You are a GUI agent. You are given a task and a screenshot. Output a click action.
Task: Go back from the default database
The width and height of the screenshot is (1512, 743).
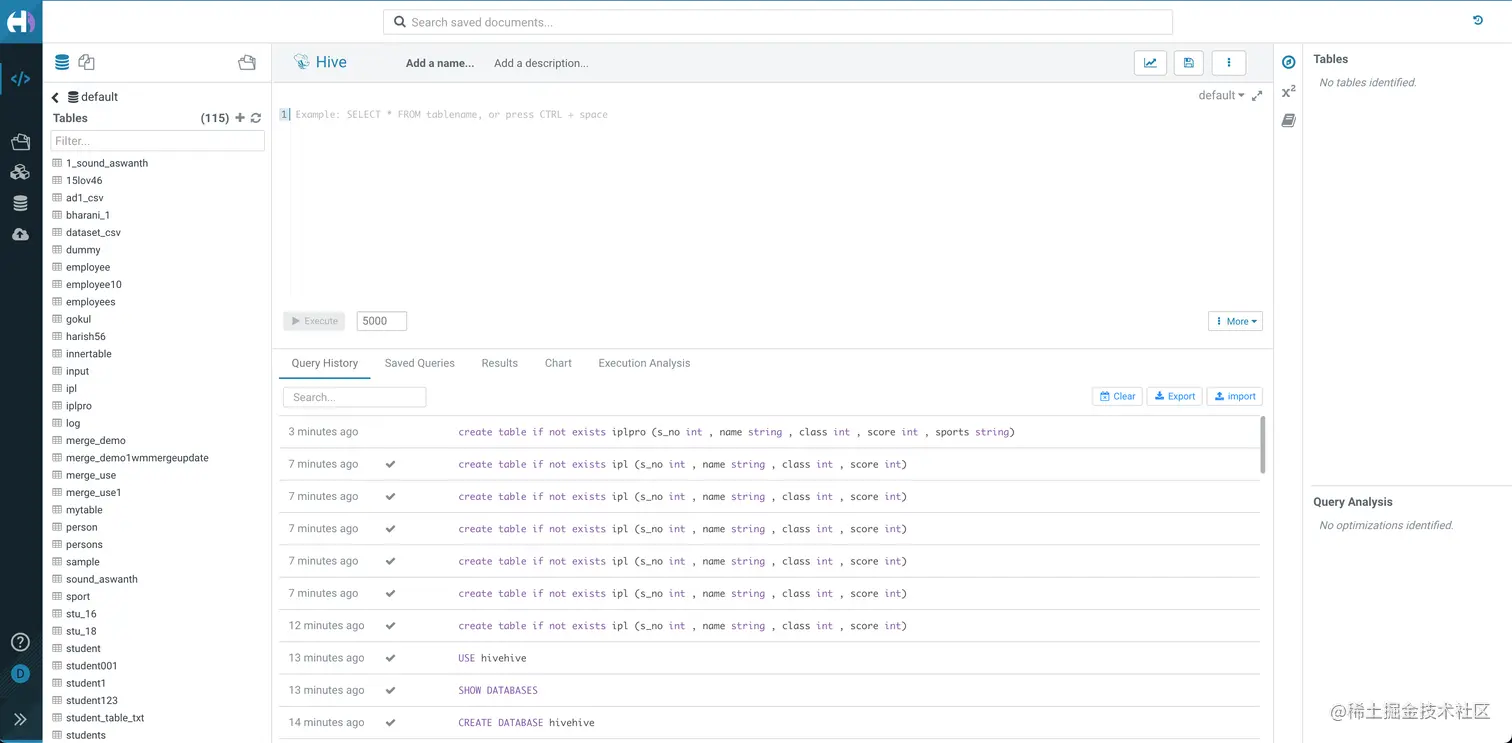click(56, 97)
